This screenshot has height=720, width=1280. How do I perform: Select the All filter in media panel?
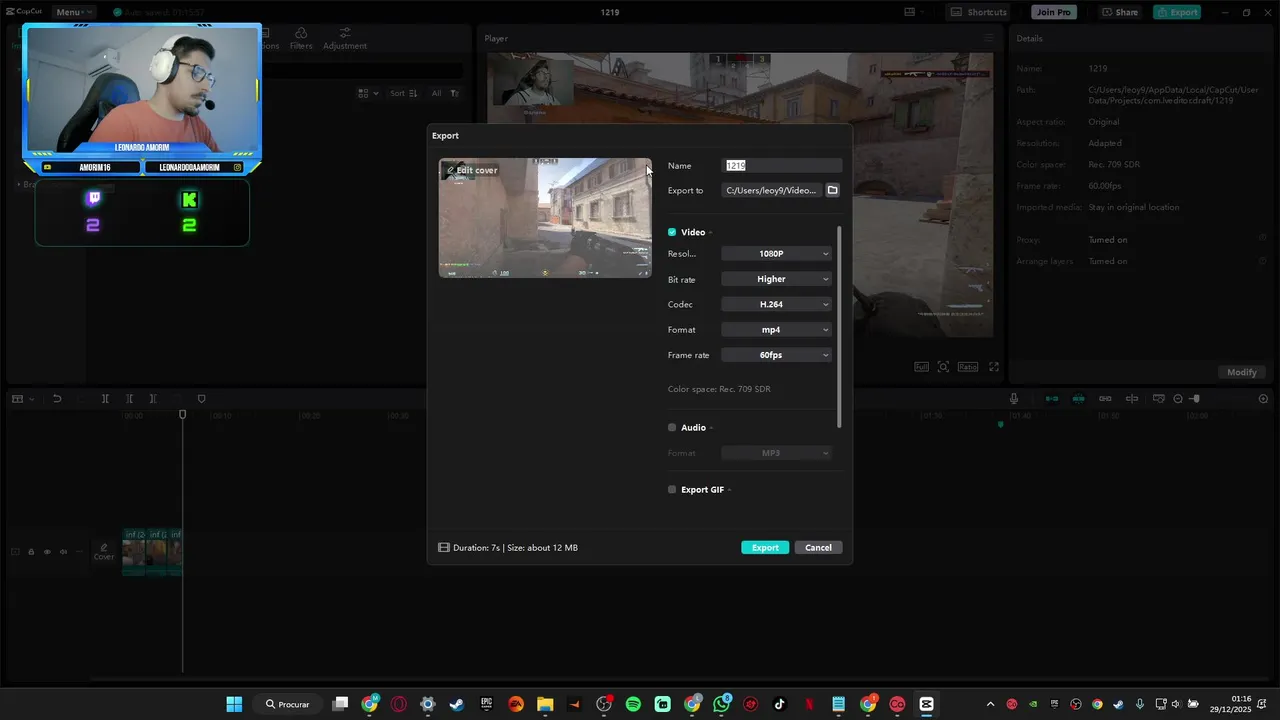436,93
